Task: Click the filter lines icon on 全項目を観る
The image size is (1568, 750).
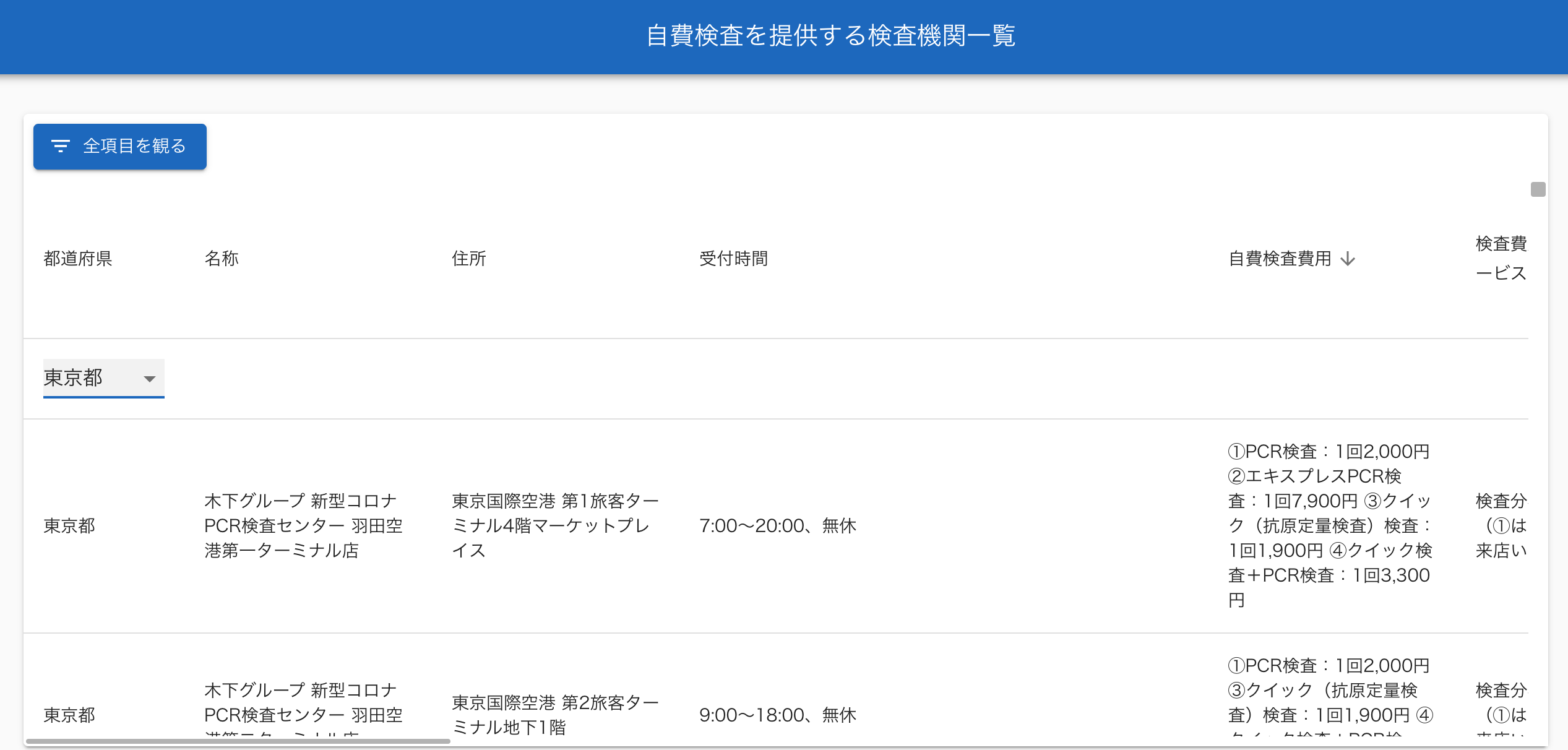Action: click(60, 146)
